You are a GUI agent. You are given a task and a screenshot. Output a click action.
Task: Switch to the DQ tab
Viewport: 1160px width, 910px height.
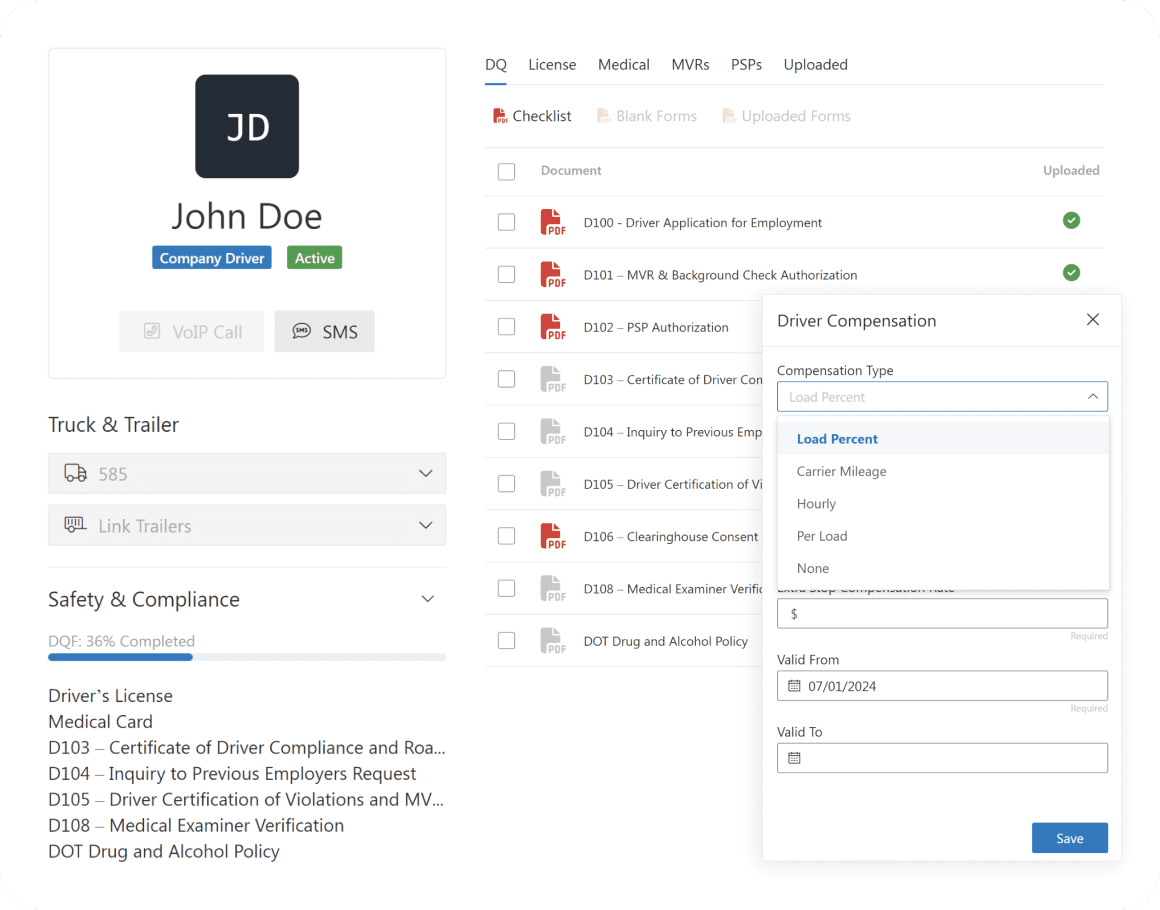click(x=496, y=64)
